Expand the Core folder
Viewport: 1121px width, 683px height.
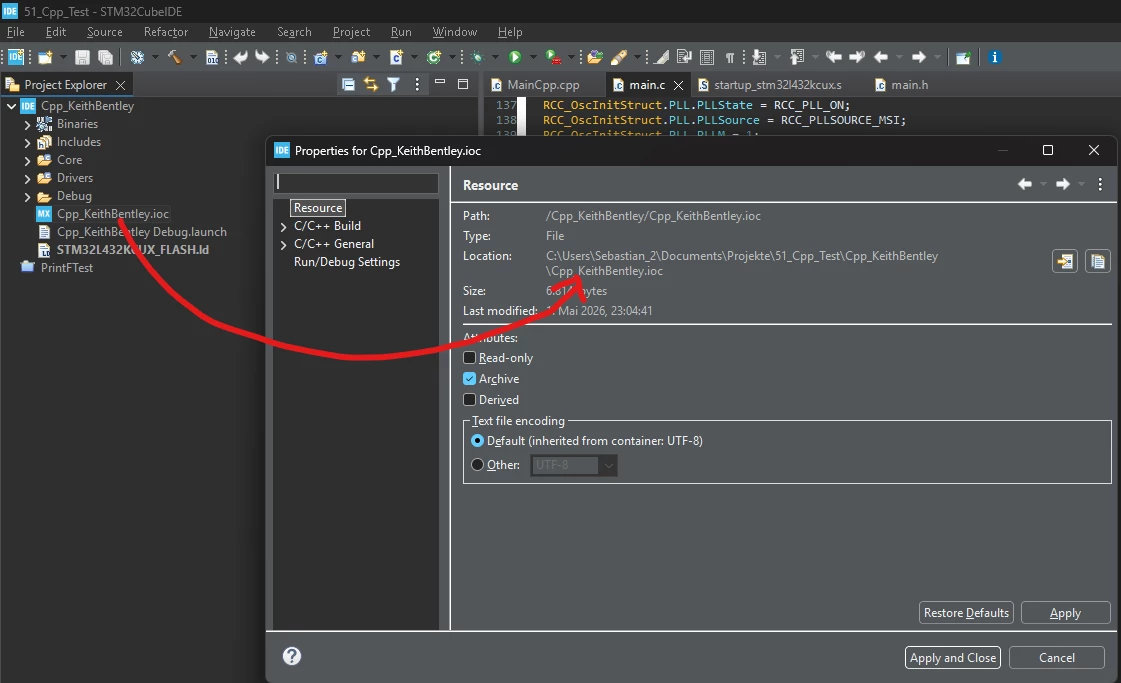pyautogui.click(x=28, y=160)
